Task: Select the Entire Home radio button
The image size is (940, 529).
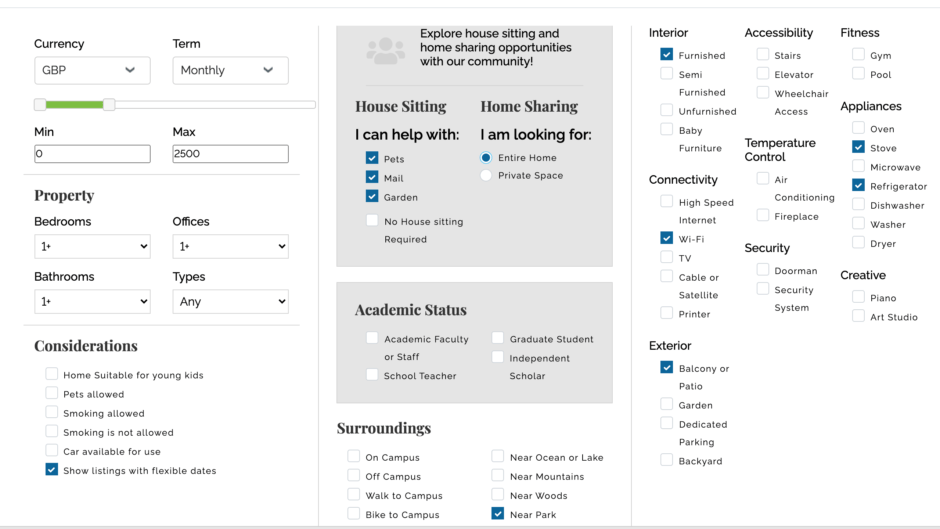Action: point(486,158)
